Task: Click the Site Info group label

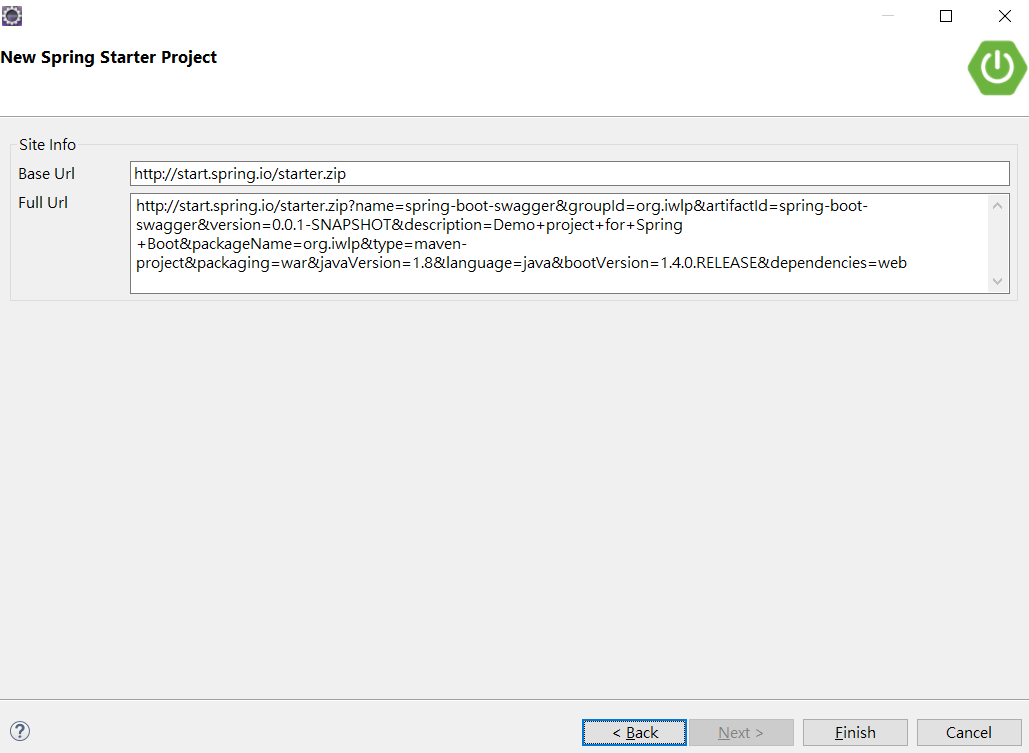Action: tap(47, 144)
